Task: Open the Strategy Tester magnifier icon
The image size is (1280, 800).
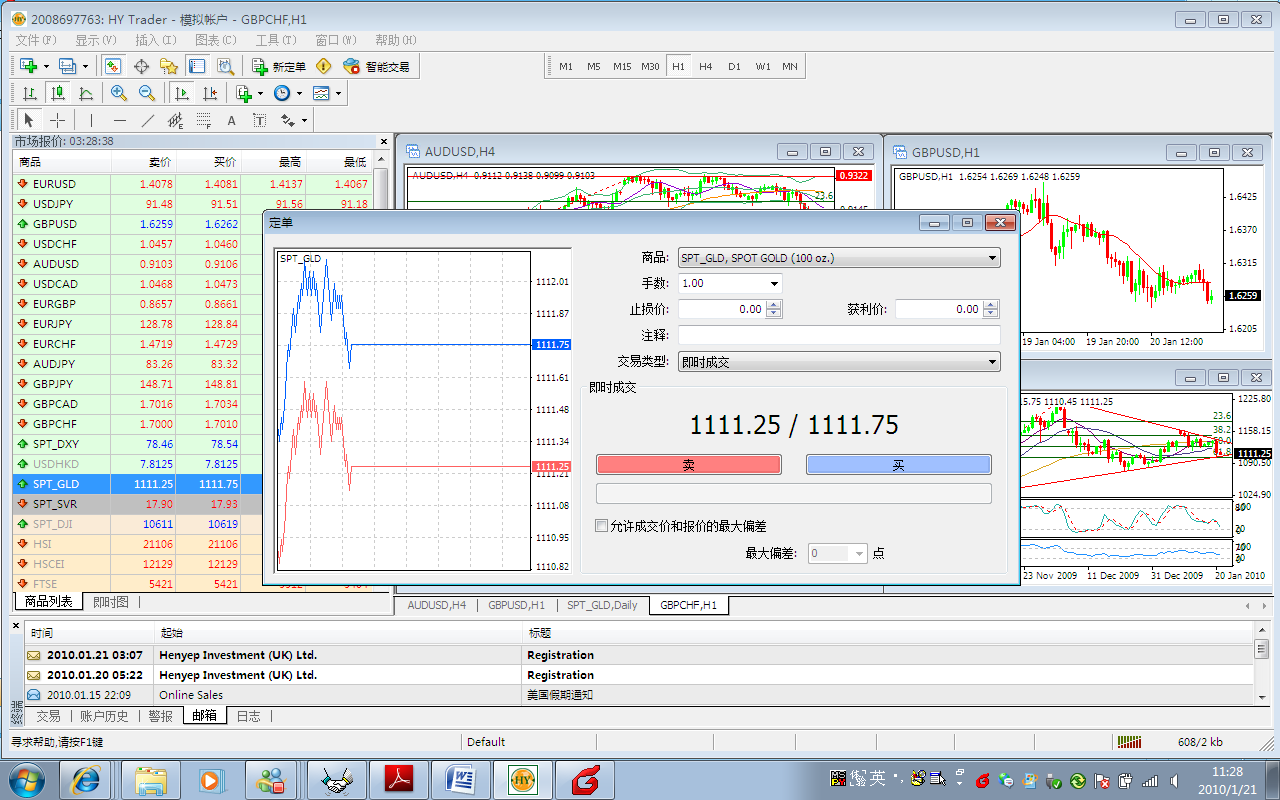Action: [x=225, y=66]
